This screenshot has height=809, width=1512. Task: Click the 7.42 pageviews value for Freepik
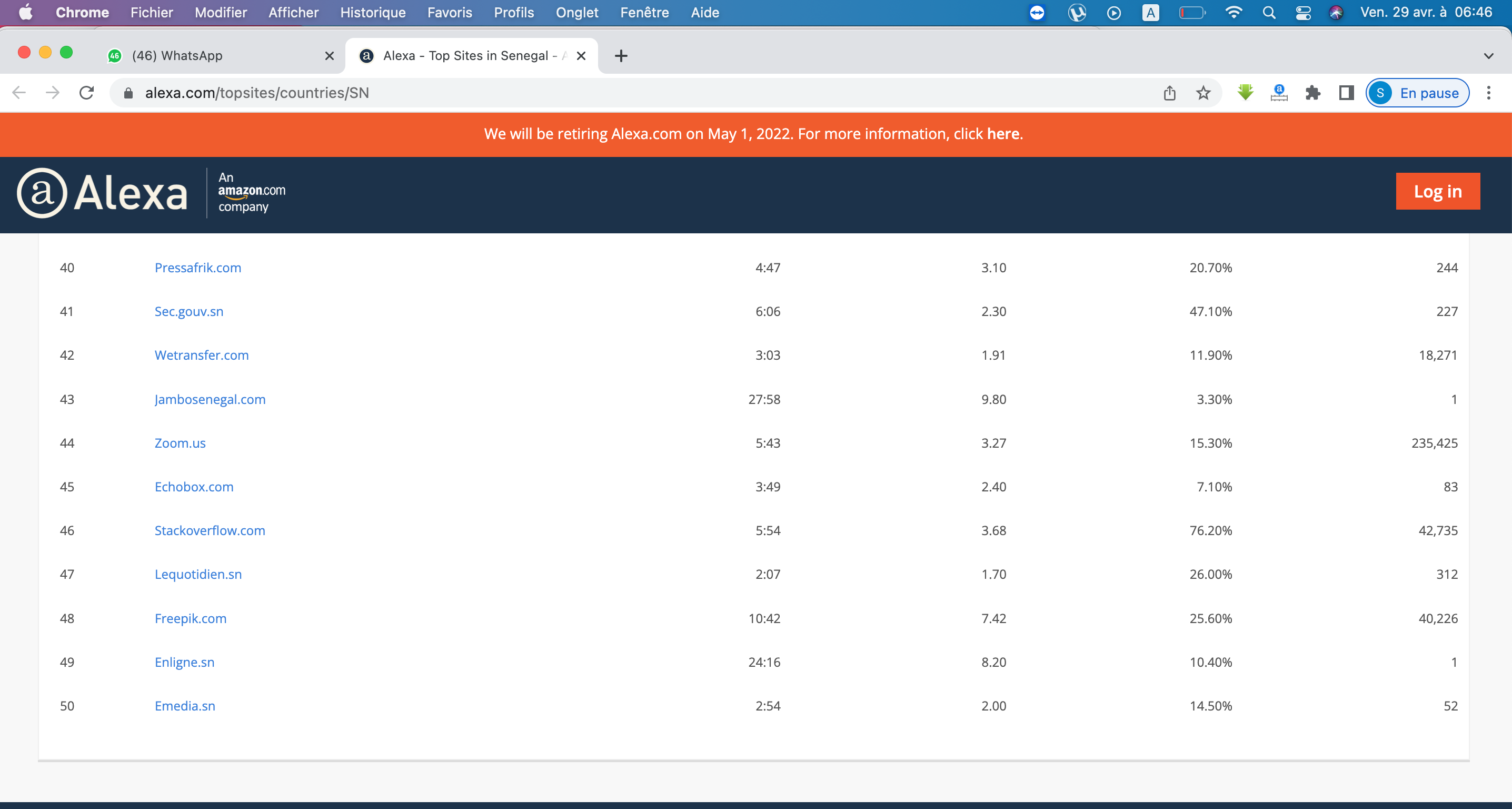tap(994, 618)
